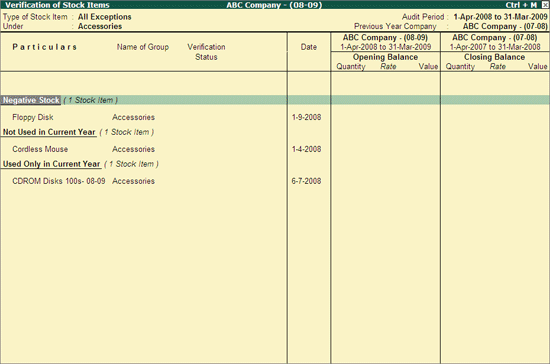Click the Particulars column header

coord(45,47)
